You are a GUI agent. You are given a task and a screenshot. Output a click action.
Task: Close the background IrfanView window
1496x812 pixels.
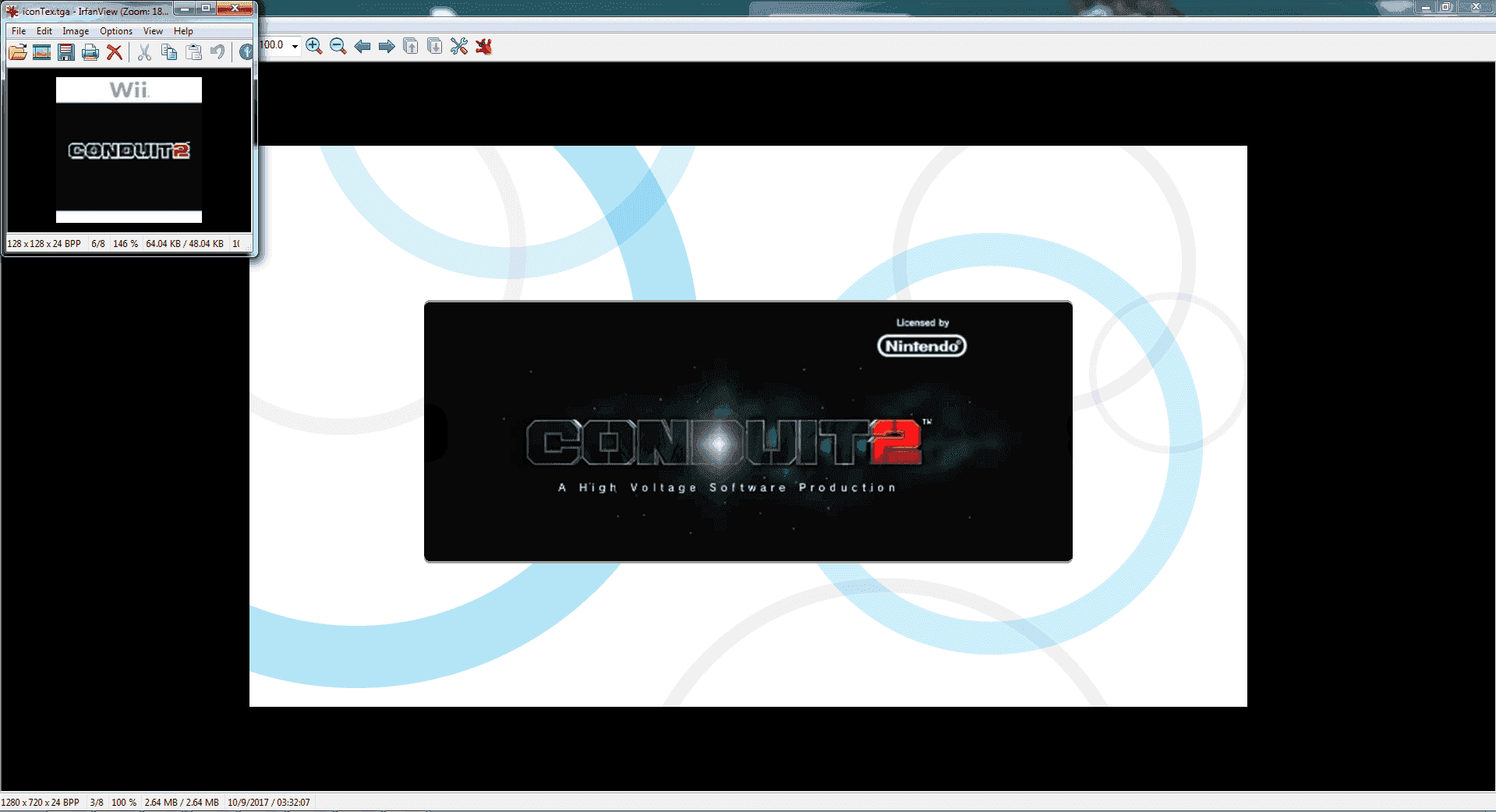[x=1476, y=7]
